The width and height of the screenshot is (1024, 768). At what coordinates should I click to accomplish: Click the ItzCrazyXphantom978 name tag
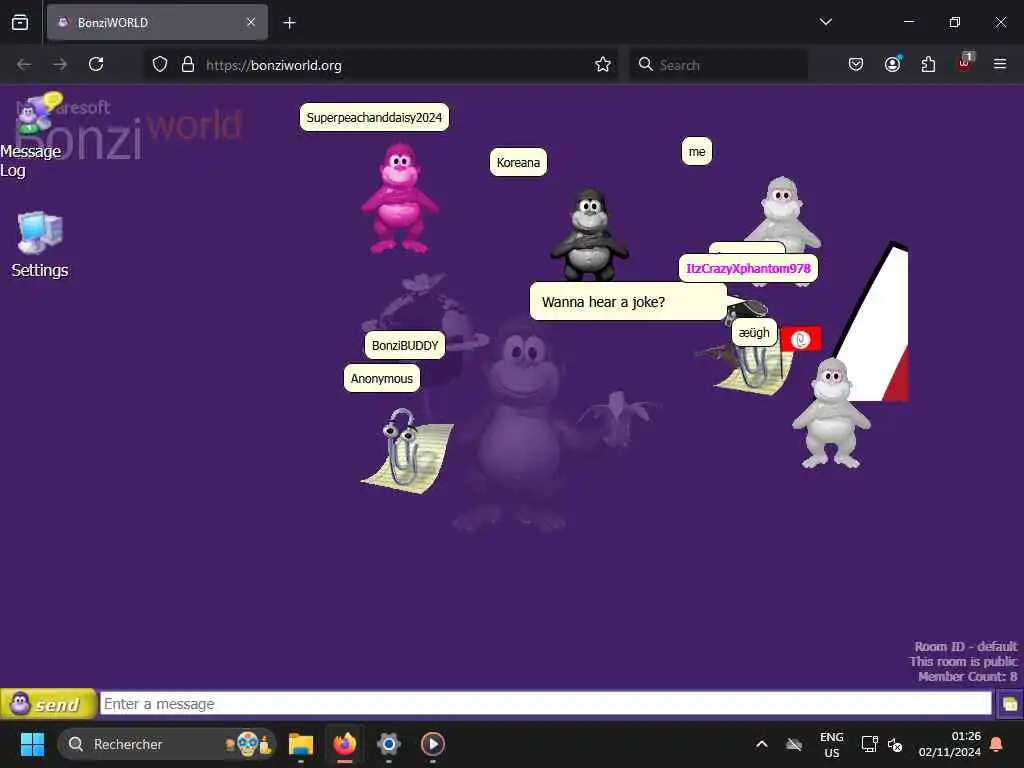point(748,268)
